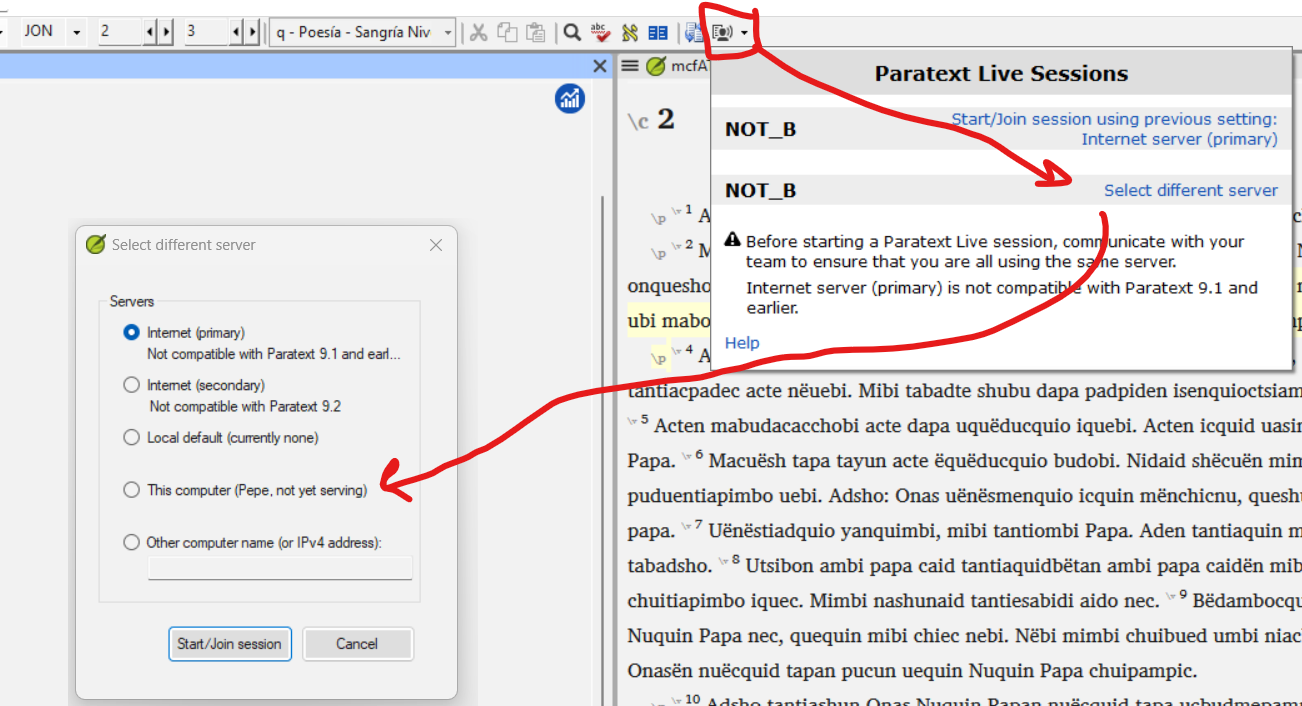Click Cancel in the server dialog
The height and width of the screenshot is (706, 1302).
(357, 644)
